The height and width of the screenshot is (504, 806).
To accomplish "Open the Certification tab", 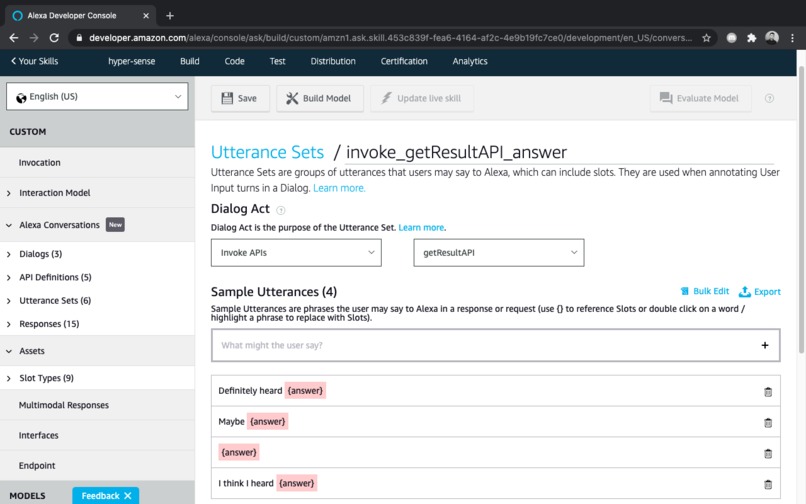I will tap(404, 61).
